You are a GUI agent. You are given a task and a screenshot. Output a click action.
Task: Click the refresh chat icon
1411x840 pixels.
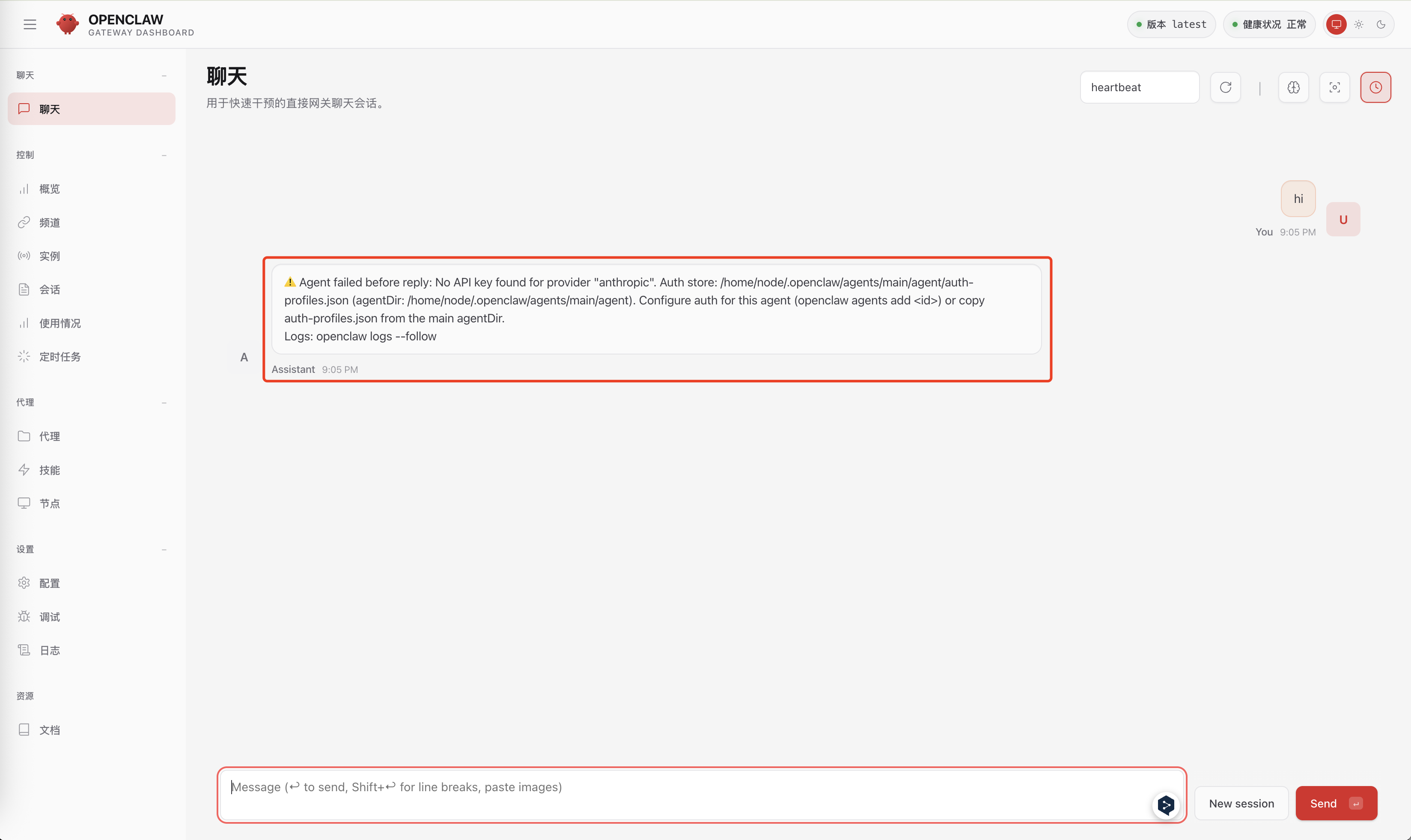tap(1225, 87)
